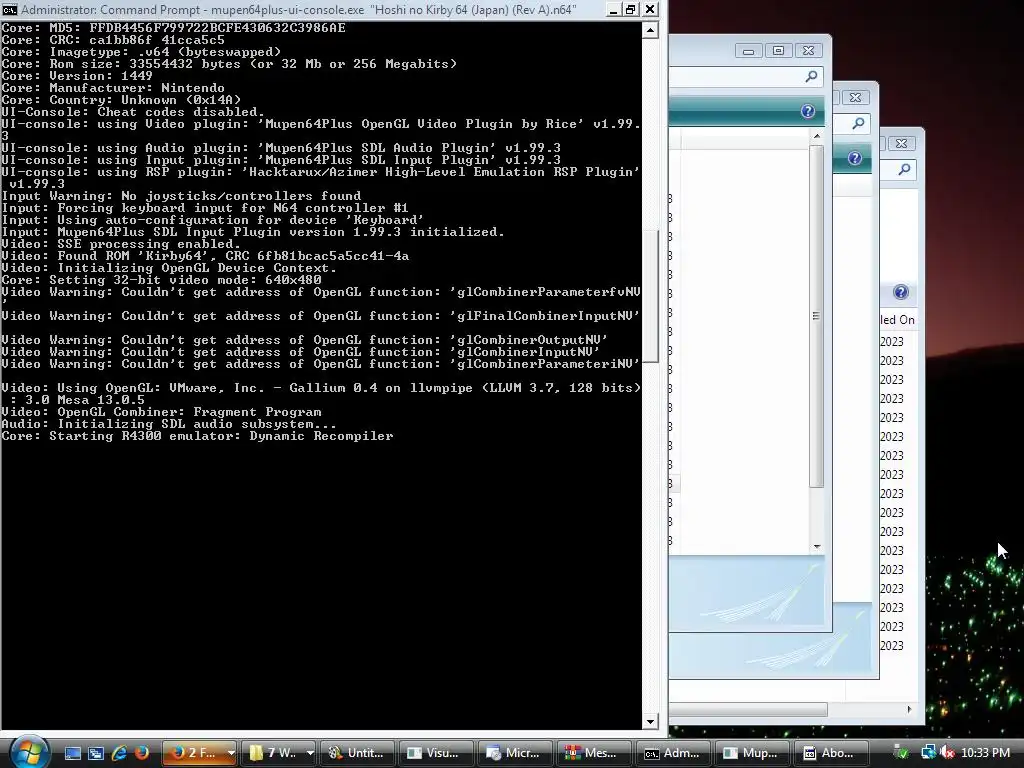
Task: Click the network status tray icon
Action: pyautogui.click(x=928, y=753)
